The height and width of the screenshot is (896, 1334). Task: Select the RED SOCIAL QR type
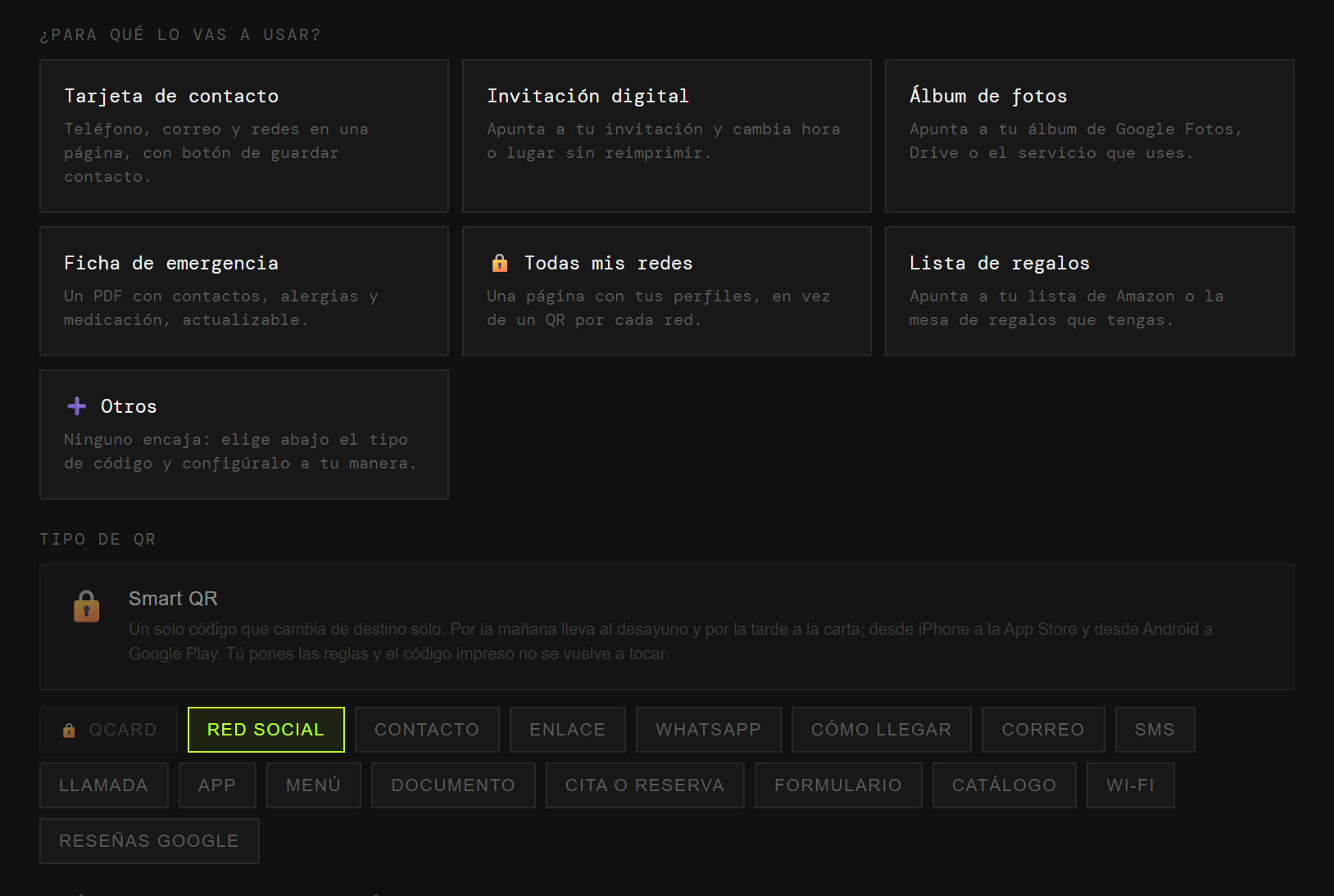(266, 730)
